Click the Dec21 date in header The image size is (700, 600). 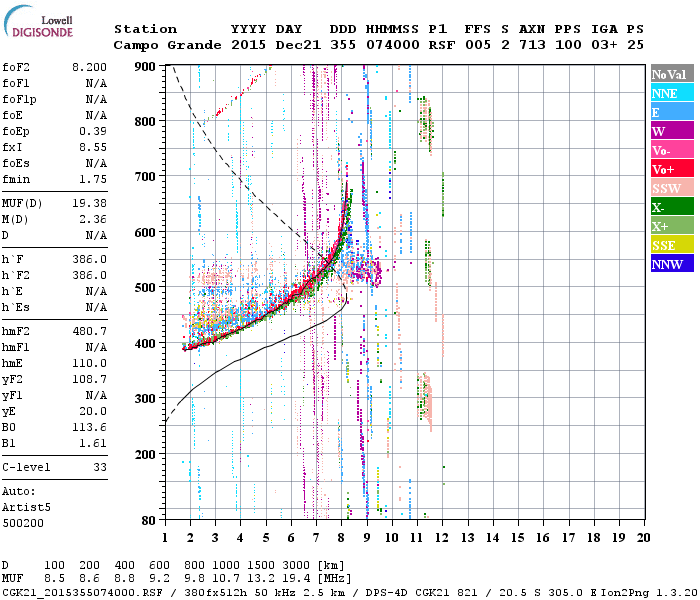click(298, 45)
